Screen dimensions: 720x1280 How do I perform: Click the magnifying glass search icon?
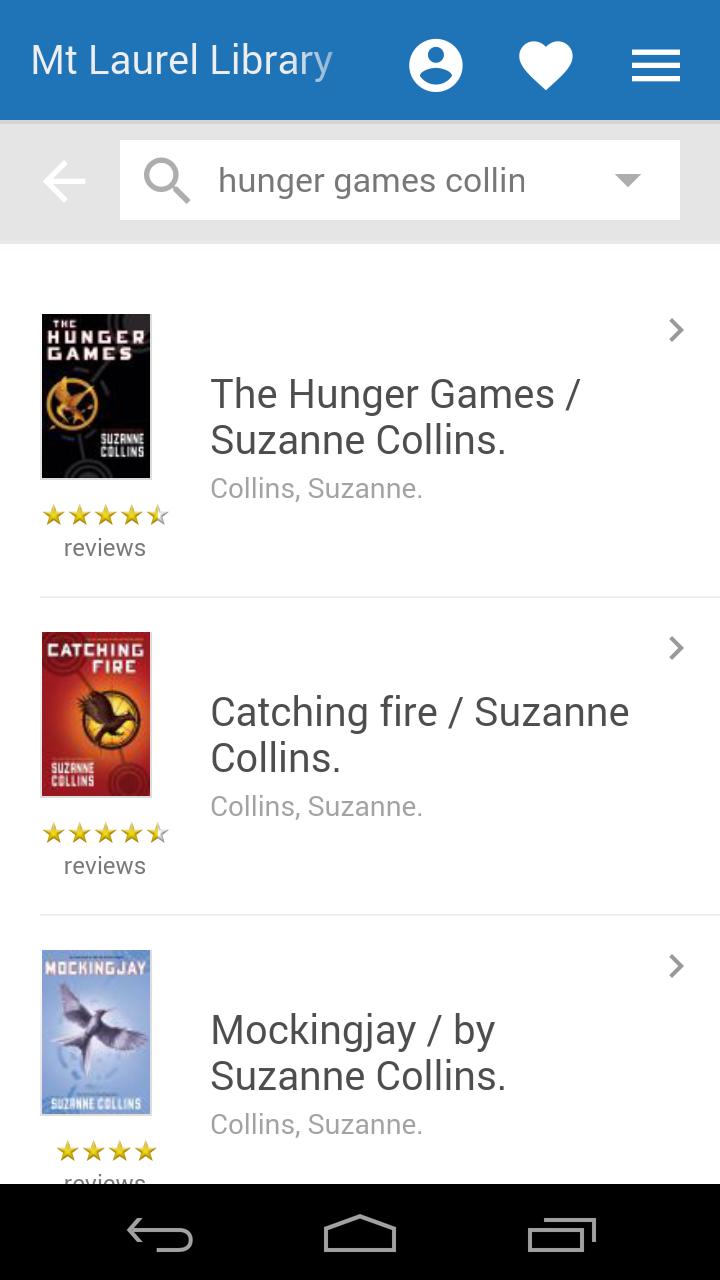(167, 181)
